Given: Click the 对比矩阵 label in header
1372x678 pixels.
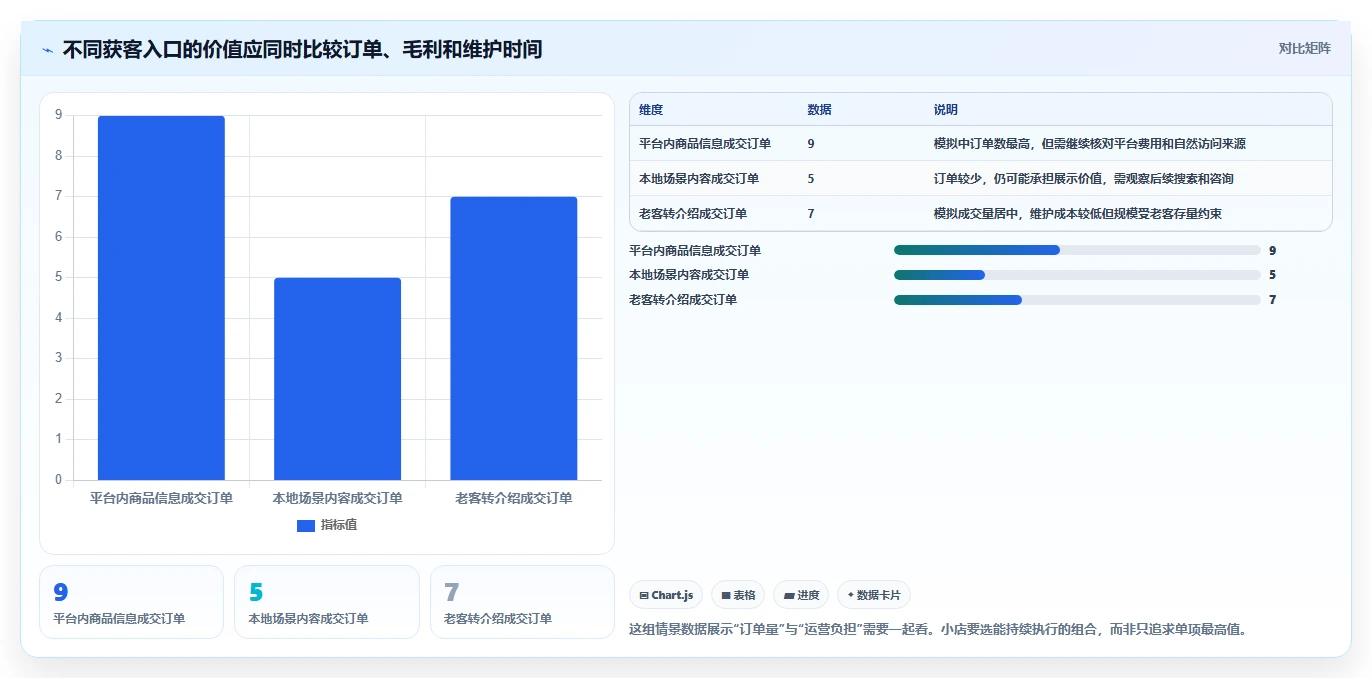Looking at the screenshot, I should coord(1304,48).
